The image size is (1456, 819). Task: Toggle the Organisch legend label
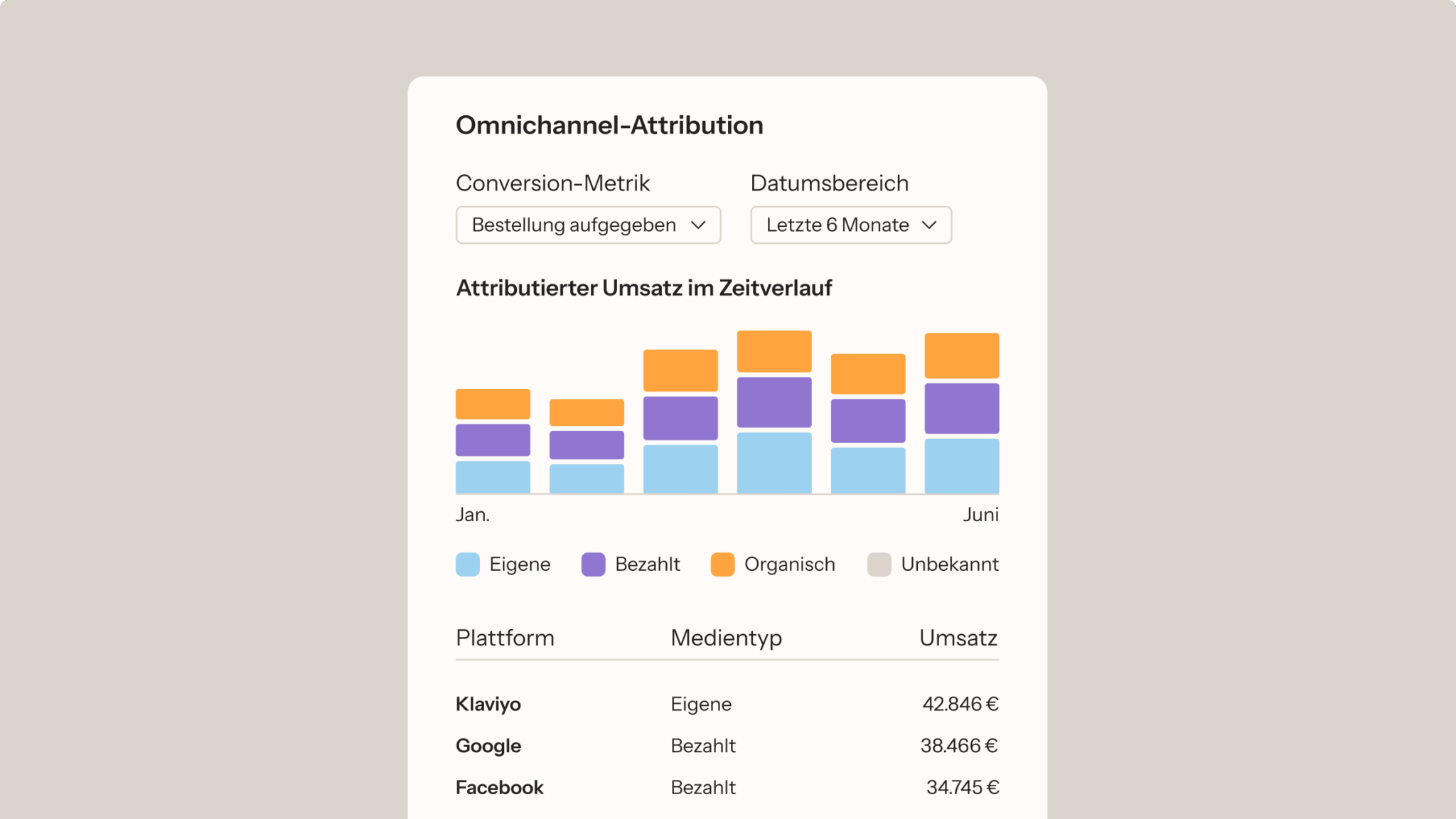click(x=789, y=564)
